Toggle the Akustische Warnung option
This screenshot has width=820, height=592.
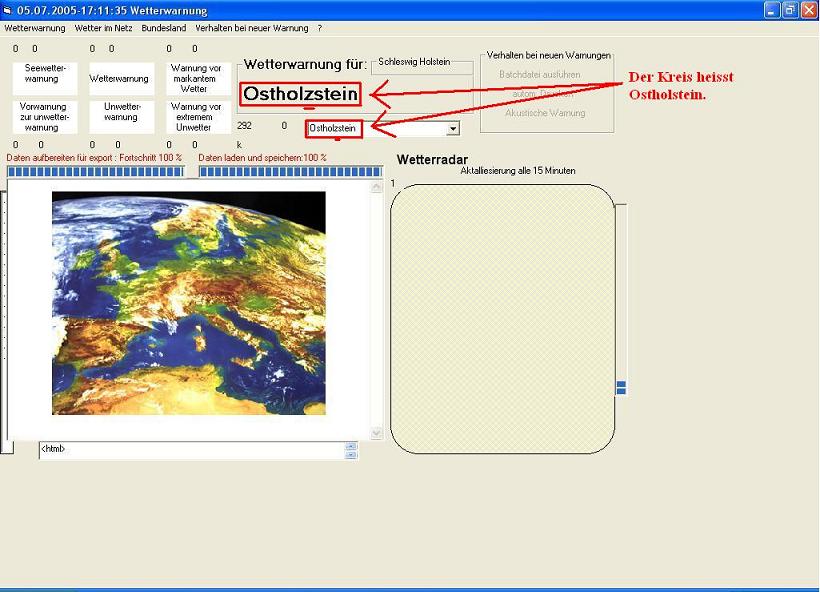pyautogui.click(x=545, y=113)
